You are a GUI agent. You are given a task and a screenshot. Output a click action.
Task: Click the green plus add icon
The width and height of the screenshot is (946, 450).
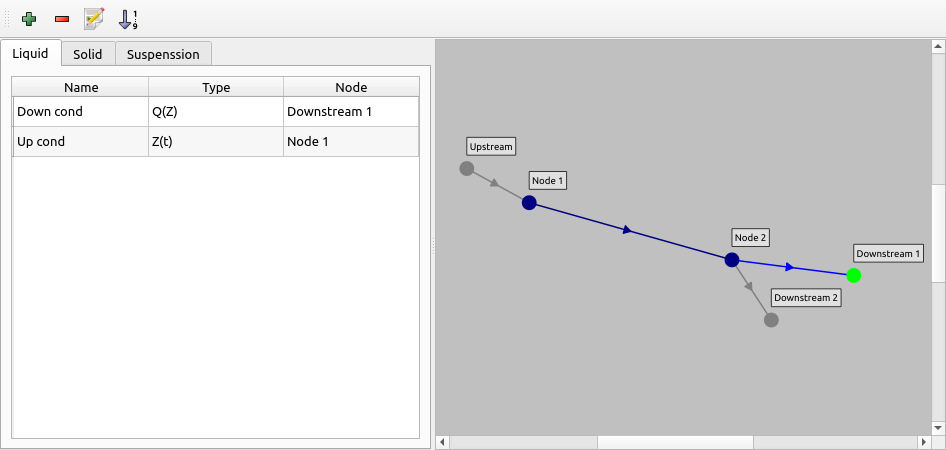(29, 18)
